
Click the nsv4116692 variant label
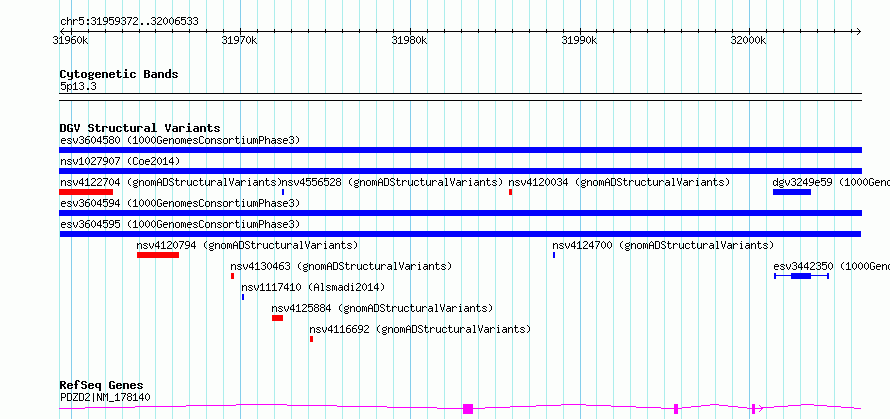pos(420,329)
